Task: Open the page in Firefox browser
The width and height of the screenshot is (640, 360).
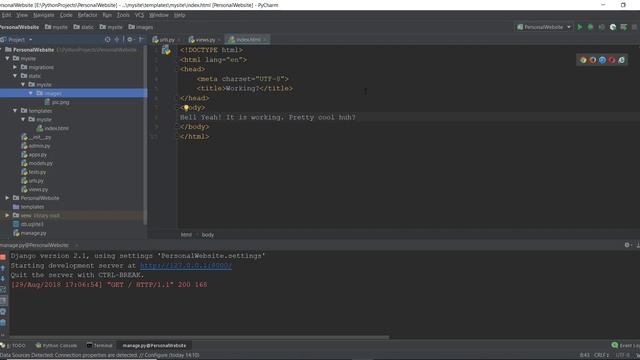Action: (x=593, y=60)
